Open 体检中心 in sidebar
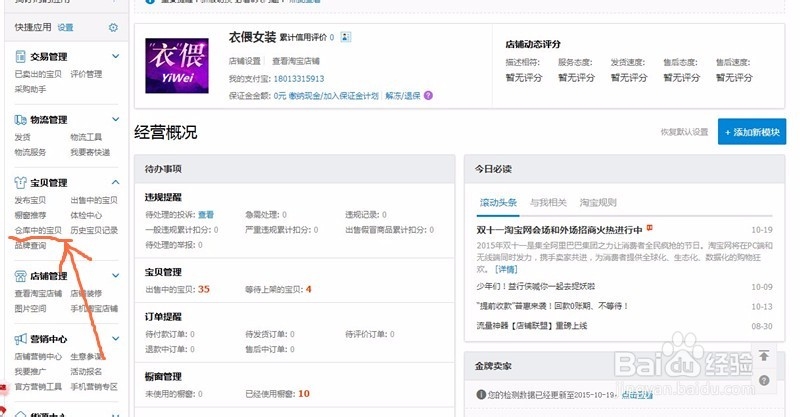This screenshot has width=800, height=417. coord(86,215)
